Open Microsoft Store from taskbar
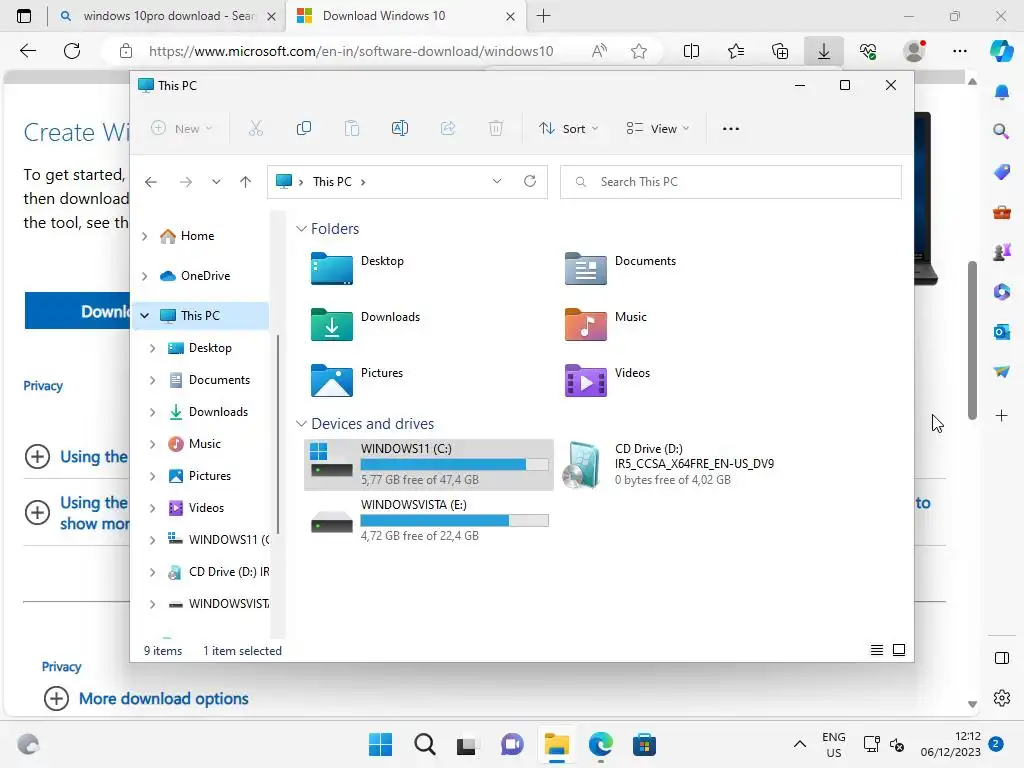 click(644, 744)
